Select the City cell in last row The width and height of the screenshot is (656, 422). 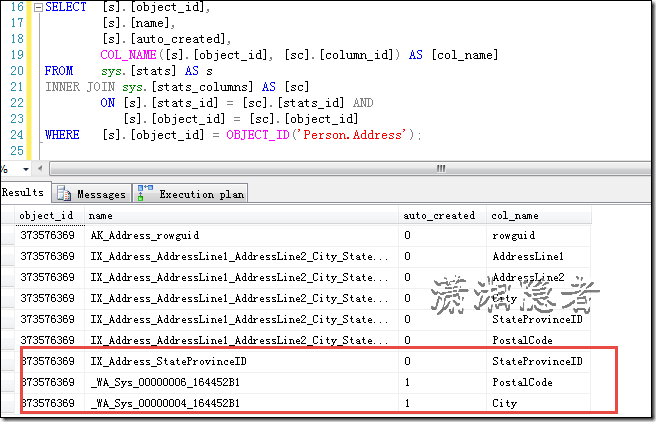503,403
